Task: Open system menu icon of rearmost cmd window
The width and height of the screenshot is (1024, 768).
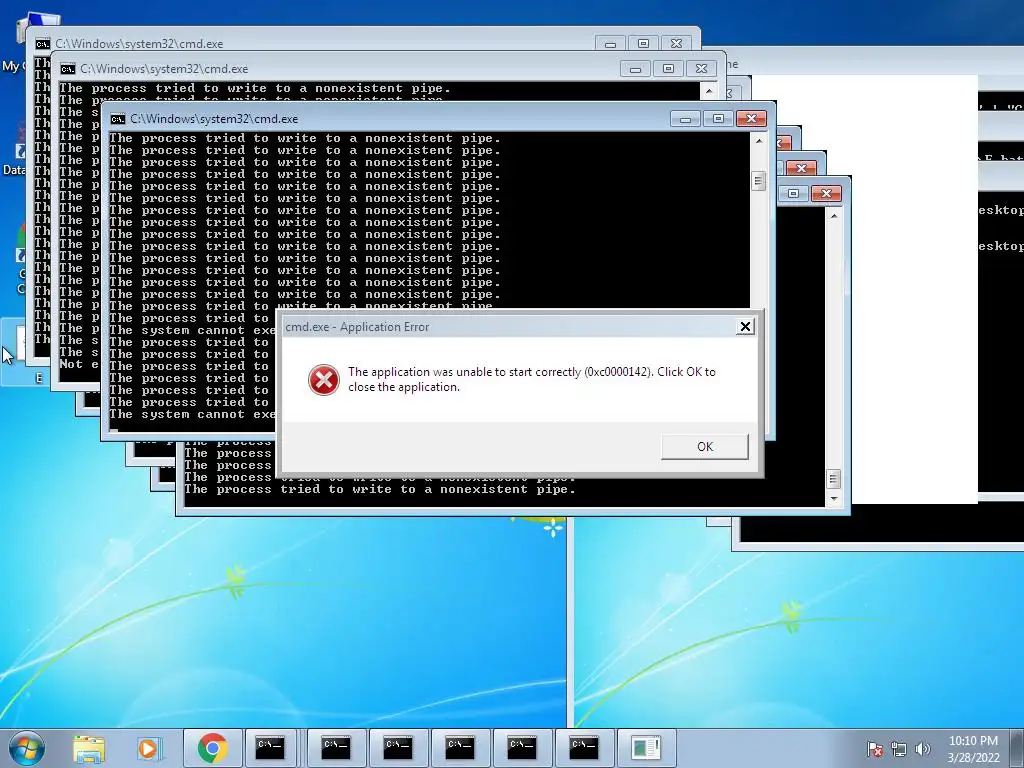Action: pyautogui.click(x=42, y=44)
